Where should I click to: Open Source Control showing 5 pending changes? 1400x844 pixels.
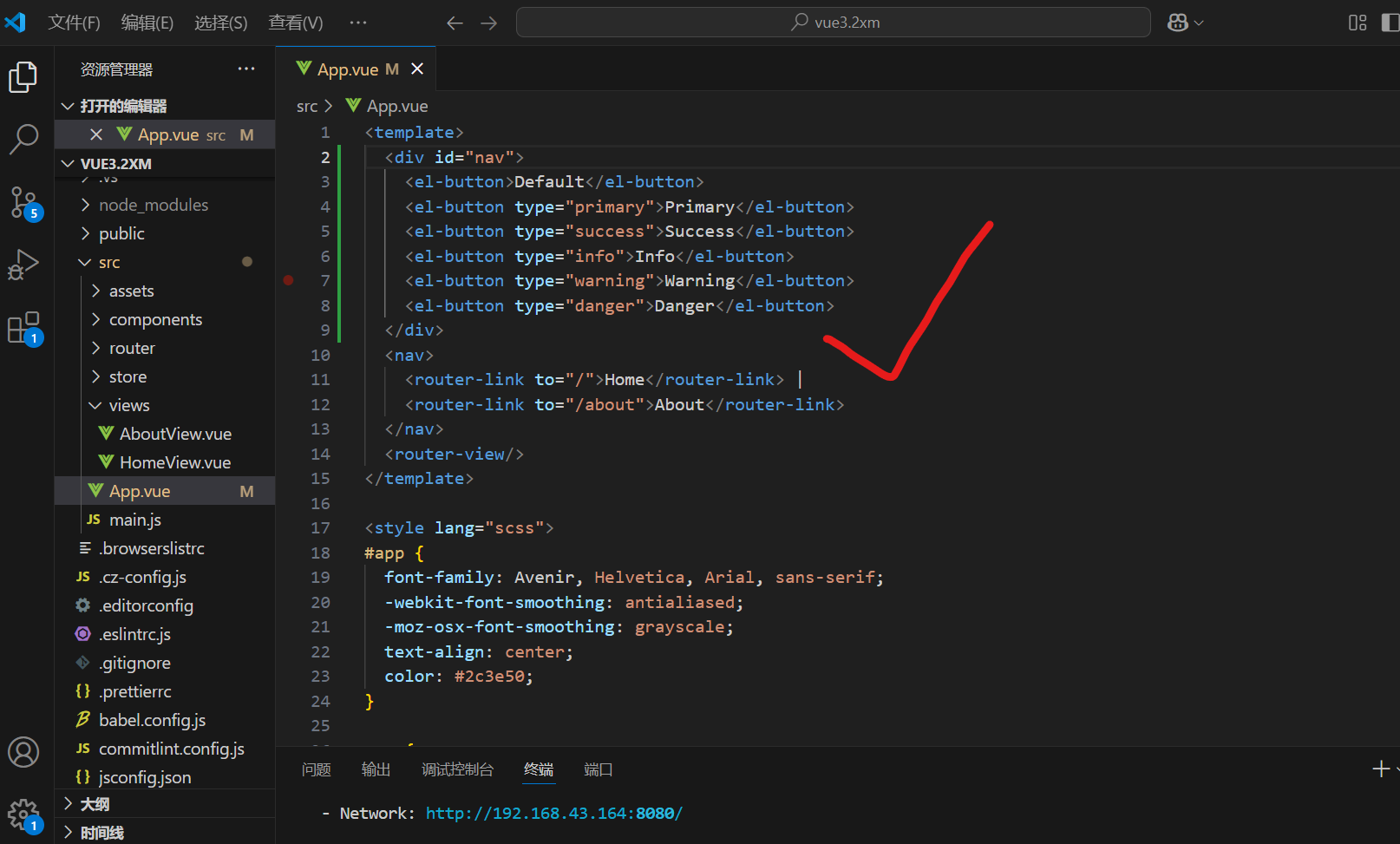pos(23,202)
